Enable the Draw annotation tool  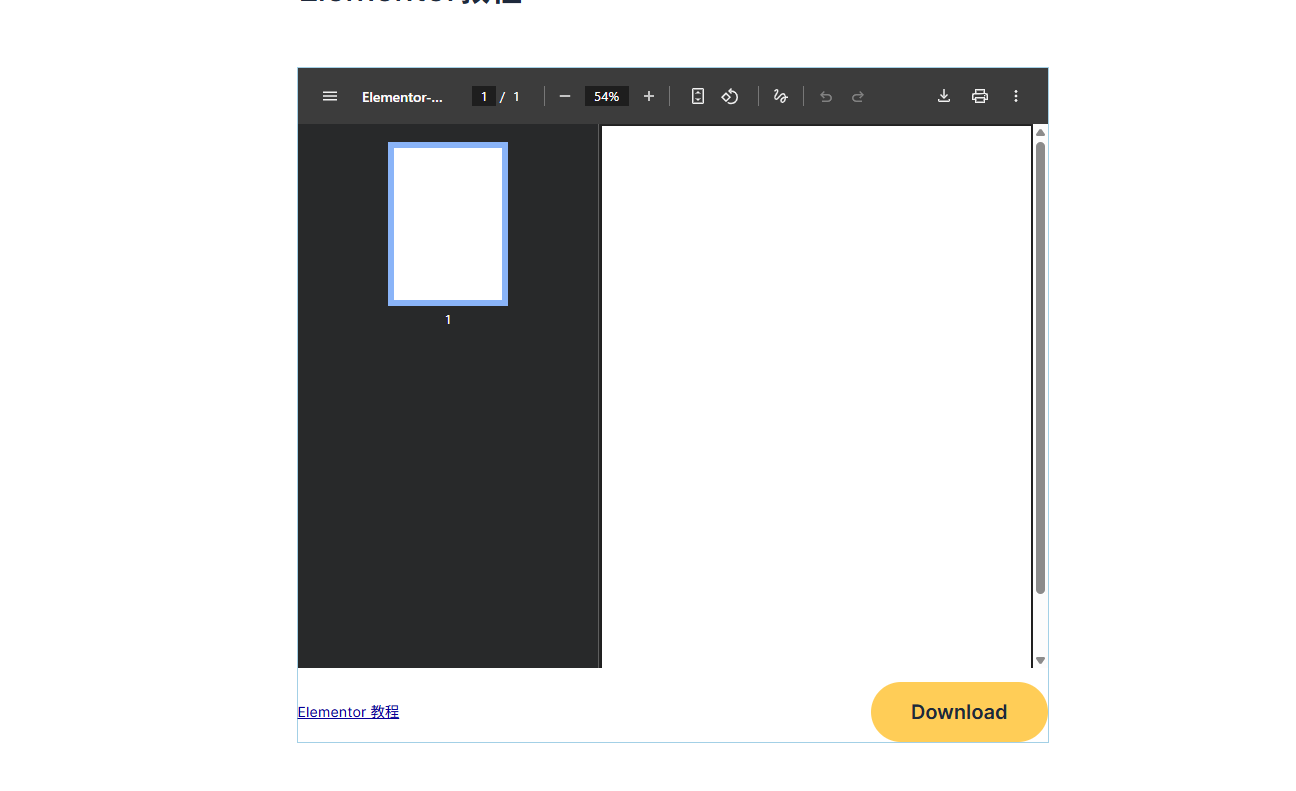pyautogui.click(x=781, y=96)
